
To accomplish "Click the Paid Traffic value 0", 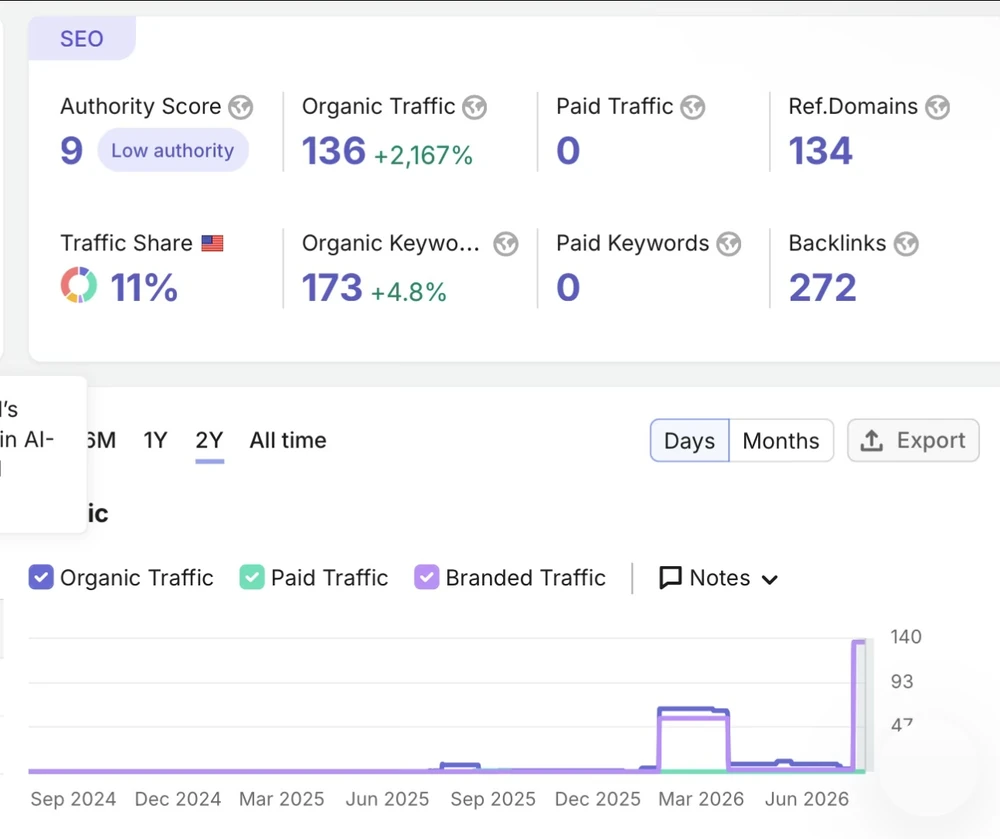I will (568, 150).
